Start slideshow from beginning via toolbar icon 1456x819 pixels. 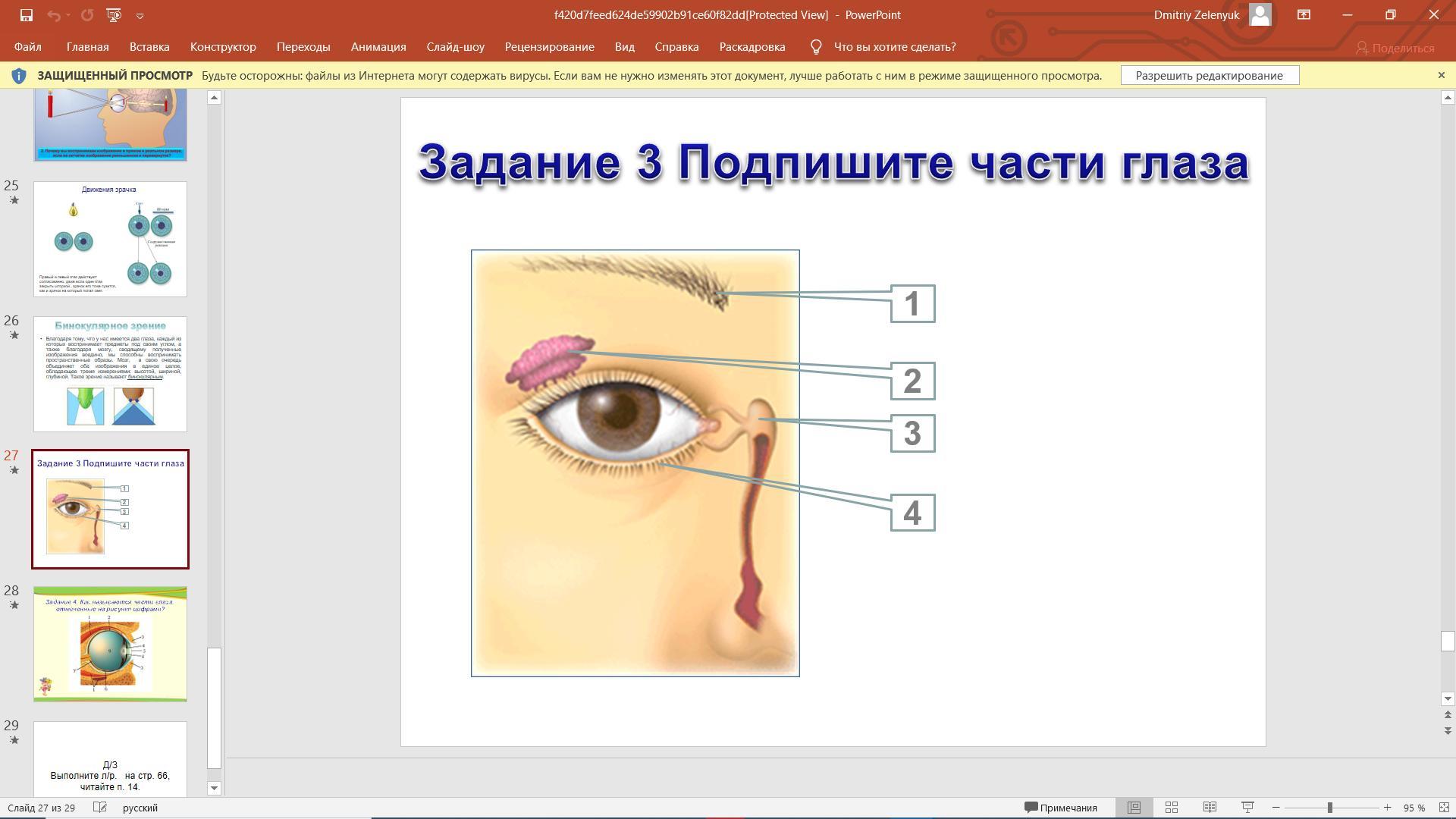[x=114, y=15]
